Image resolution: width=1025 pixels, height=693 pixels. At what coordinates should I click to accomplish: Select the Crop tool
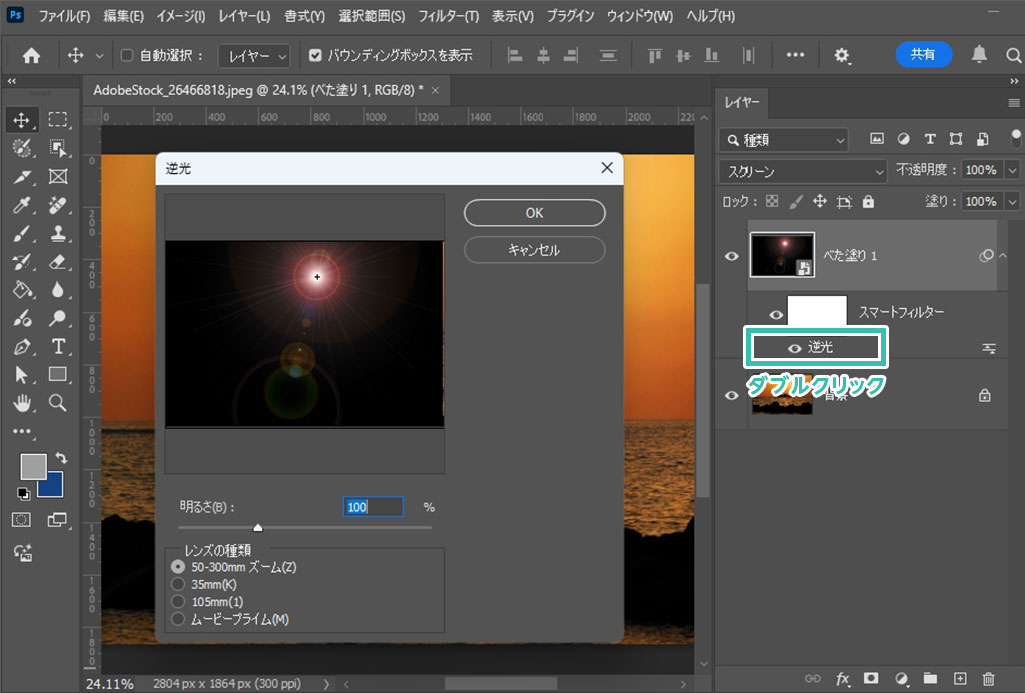(22, 177)
